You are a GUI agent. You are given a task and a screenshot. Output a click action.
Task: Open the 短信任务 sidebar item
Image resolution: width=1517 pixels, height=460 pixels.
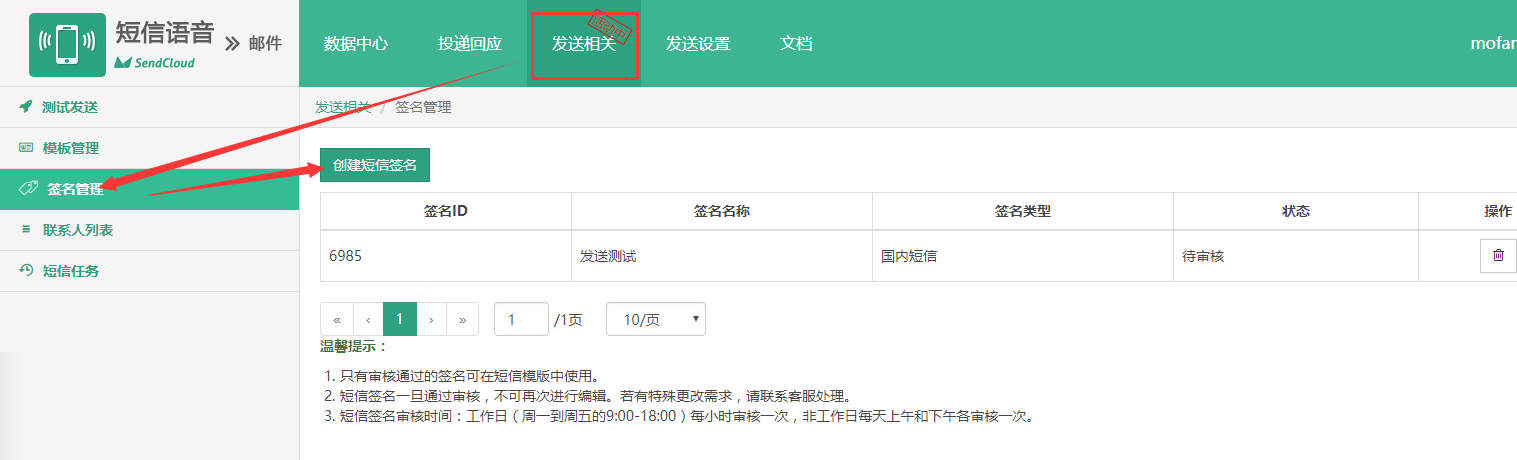point(149,271)
